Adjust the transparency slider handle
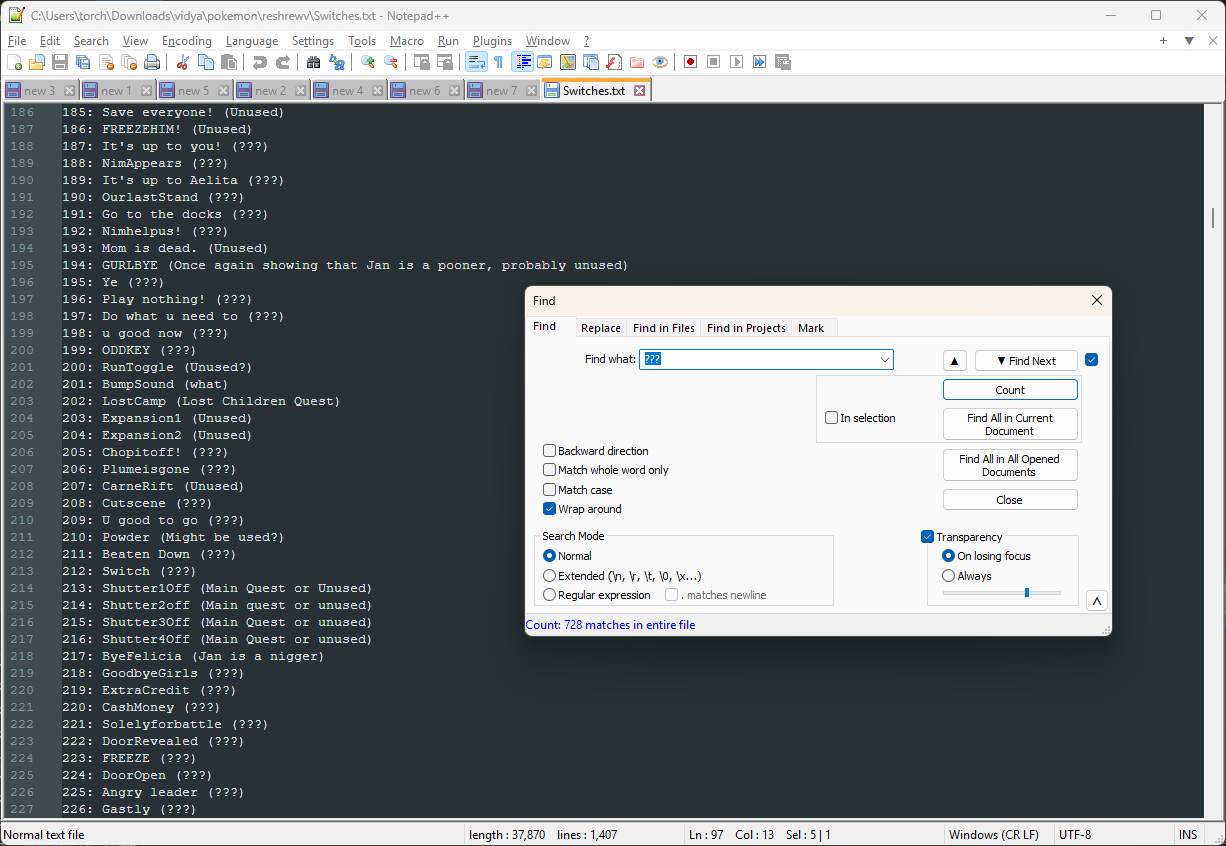Screen dimensions: 1226x846 click(x=1026, y=593)
